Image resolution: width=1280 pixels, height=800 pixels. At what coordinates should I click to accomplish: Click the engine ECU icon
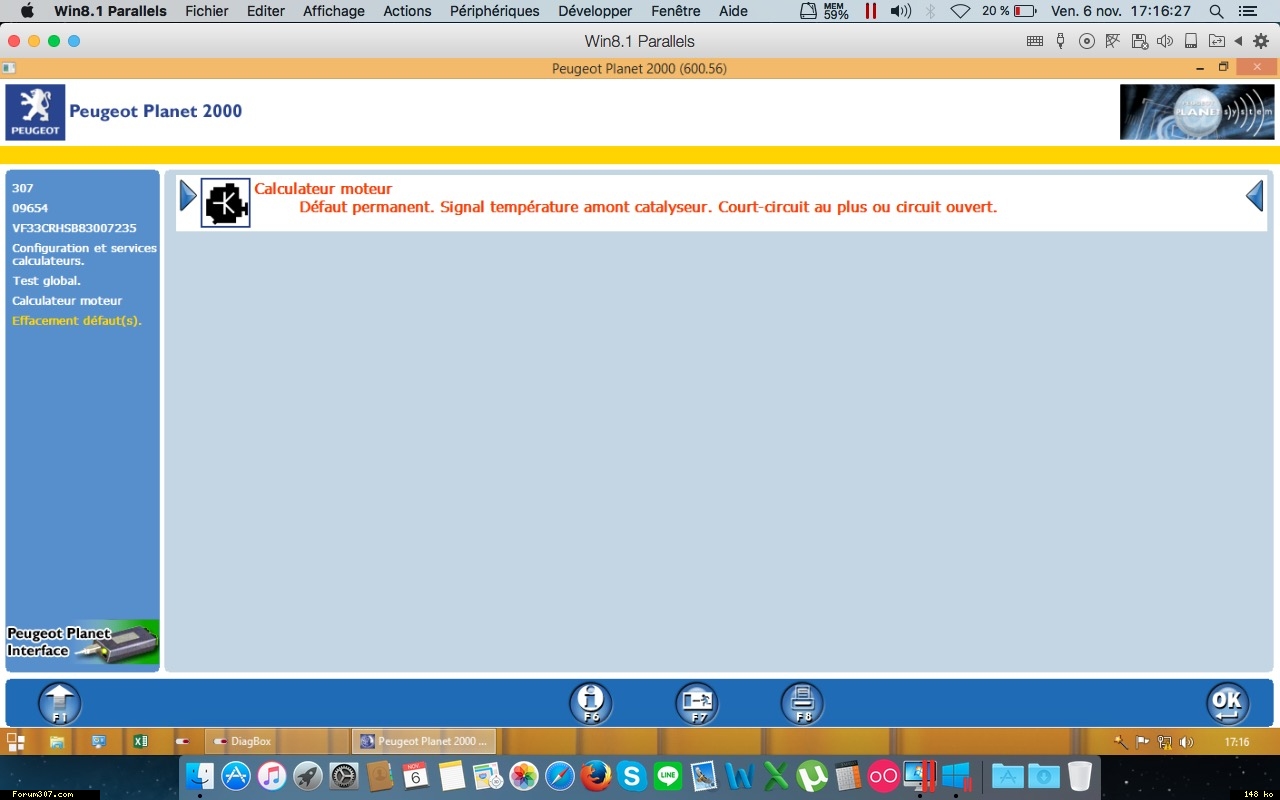tap(225, 203)
